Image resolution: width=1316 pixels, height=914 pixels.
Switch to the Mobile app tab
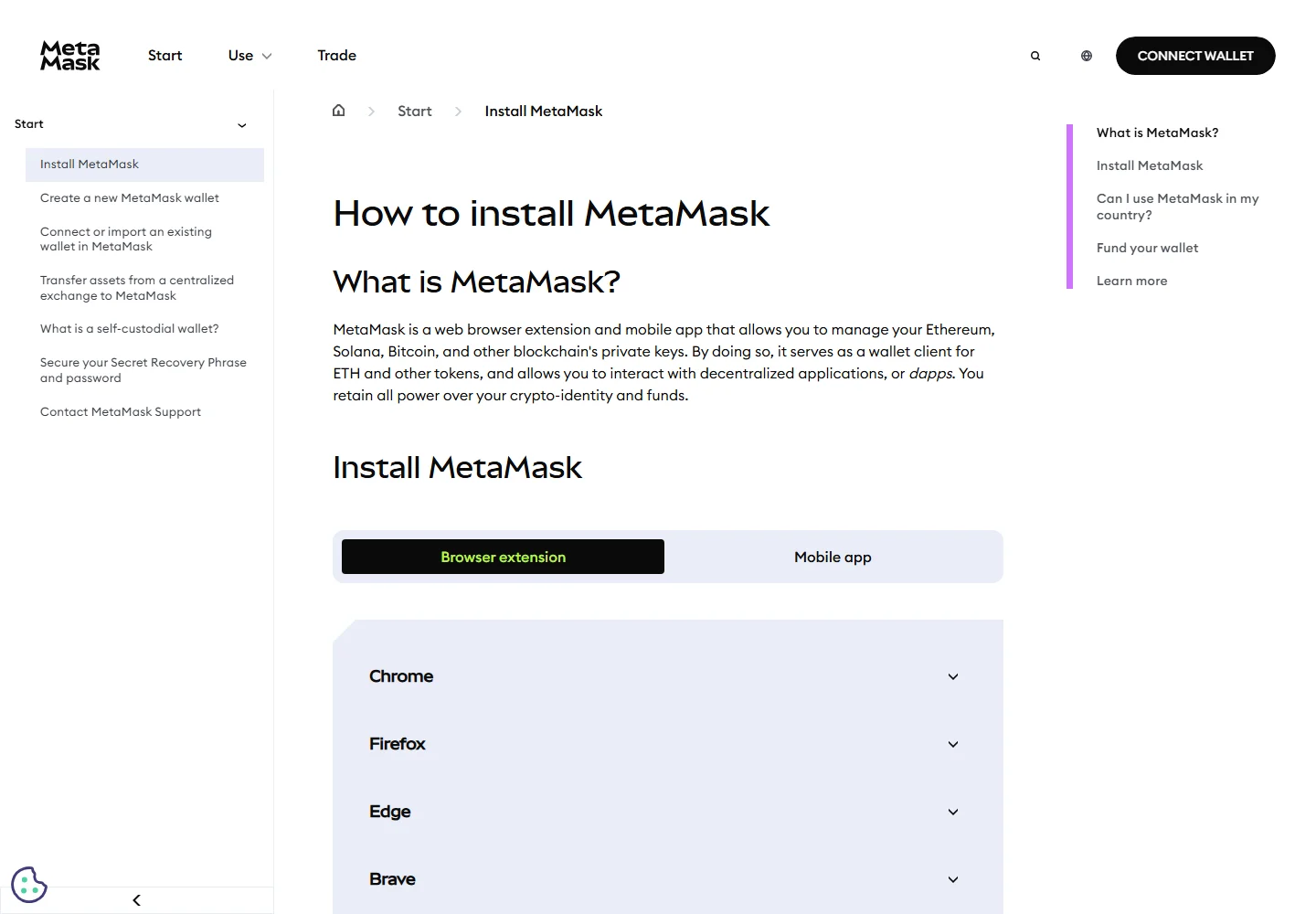coord(833,557)
